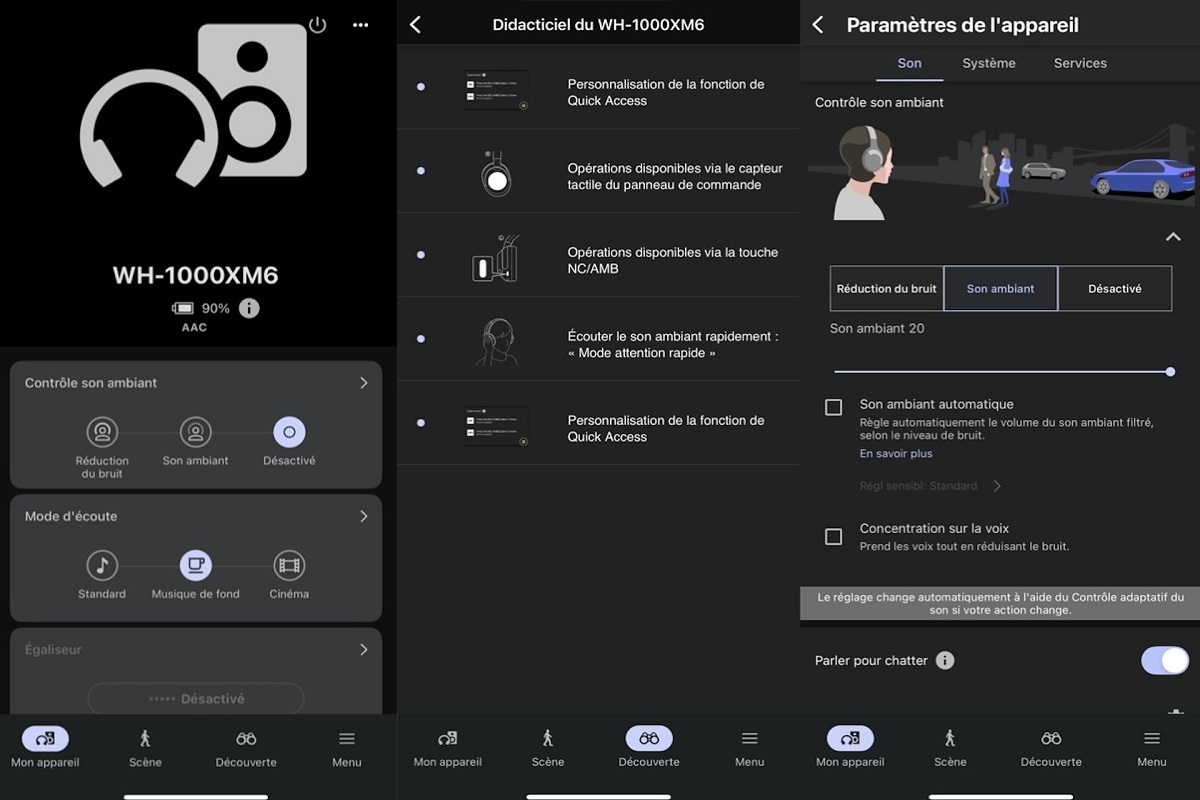This screenshot has width=1200, height=800.
Task: Open Scène on the home screen's bottom bar
Action: [x=145, y=746]
